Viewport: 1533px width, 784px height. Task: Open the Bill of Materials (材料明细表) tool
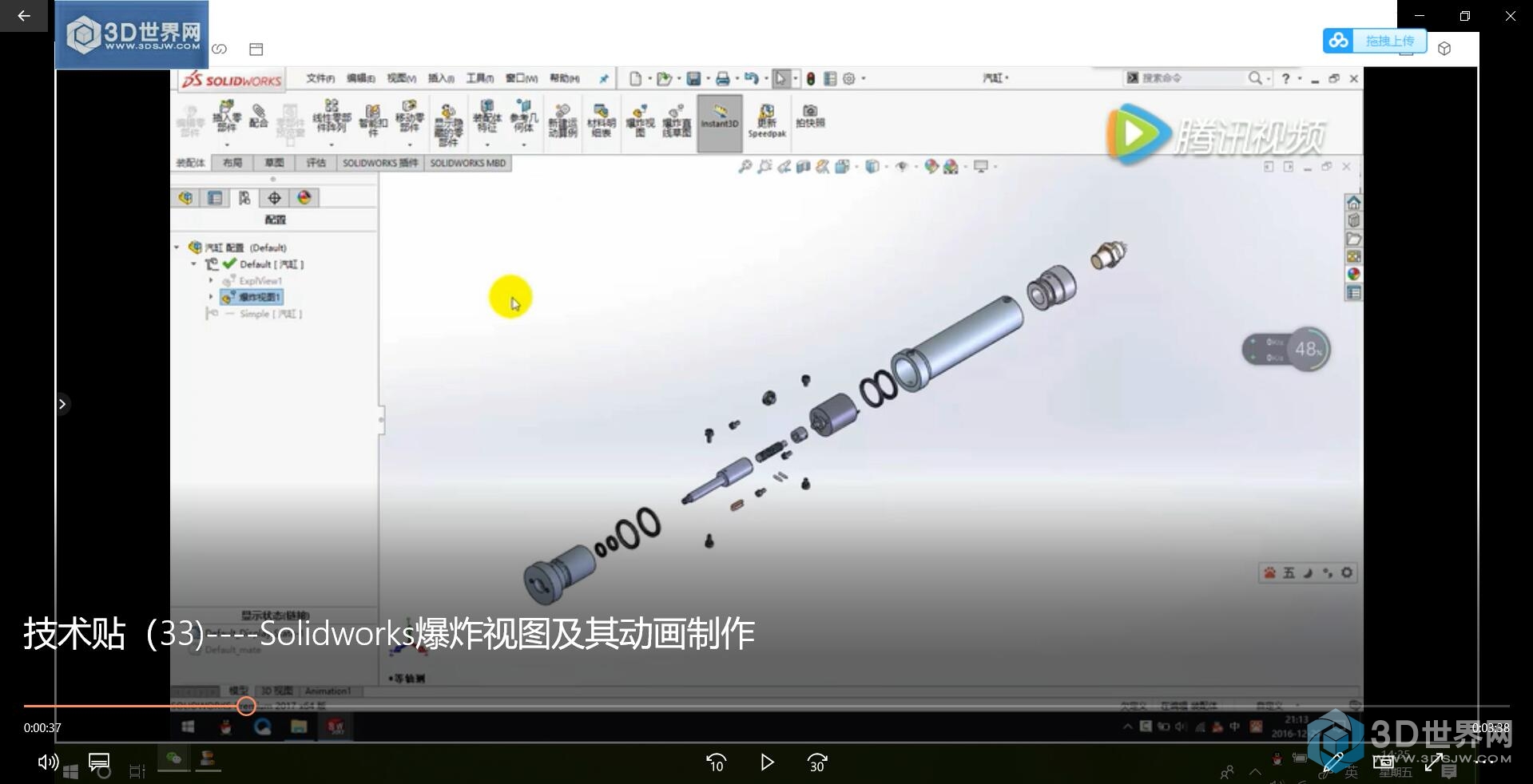pyautogui.click(x=602, y=121)
